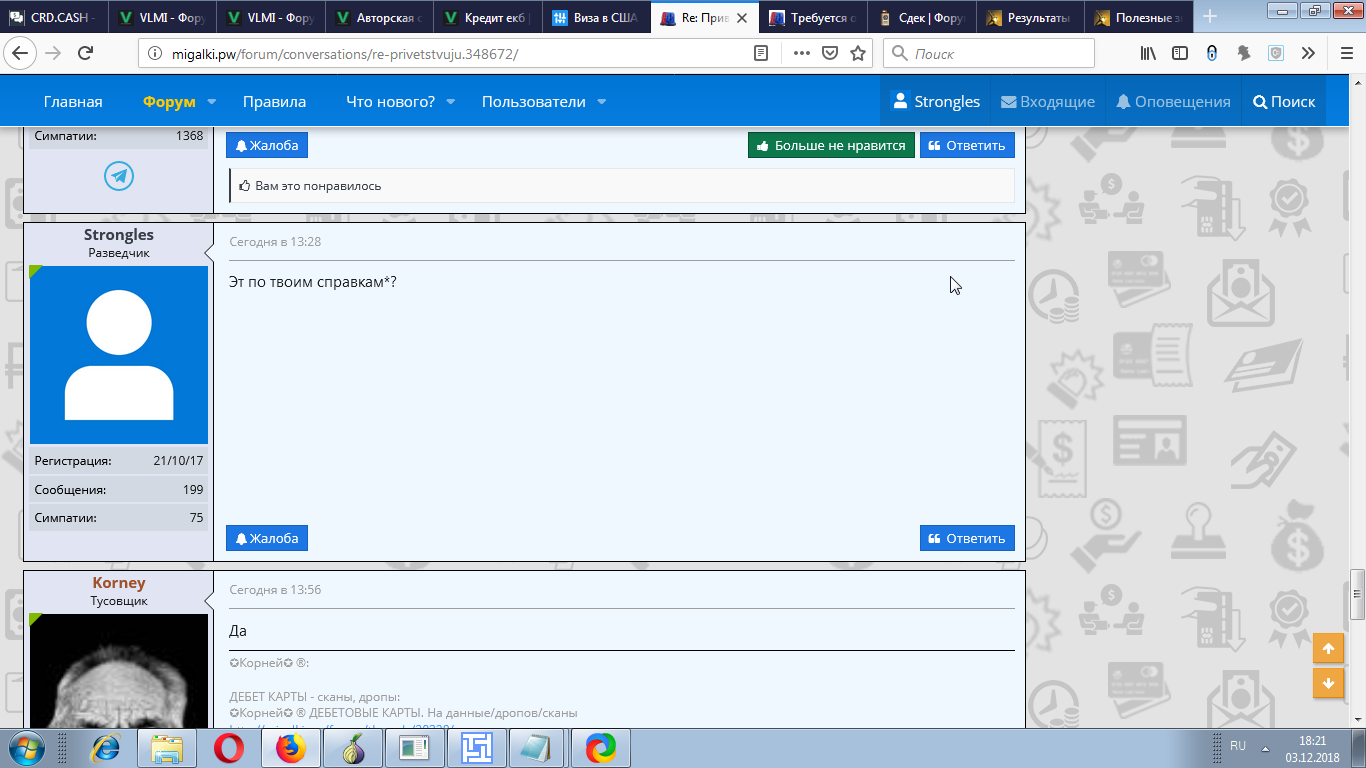Viewport: 1366px width, 768px height.
Task: Click the page vertical scrollbar thumb
Action: (1357, 594)
